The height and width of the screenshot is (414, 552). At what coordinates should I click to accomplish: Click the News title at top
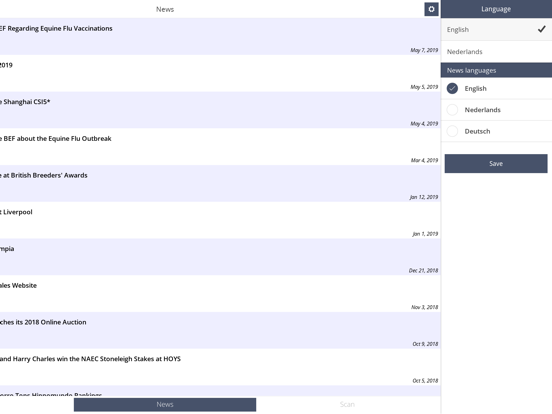tap(165, 10)
